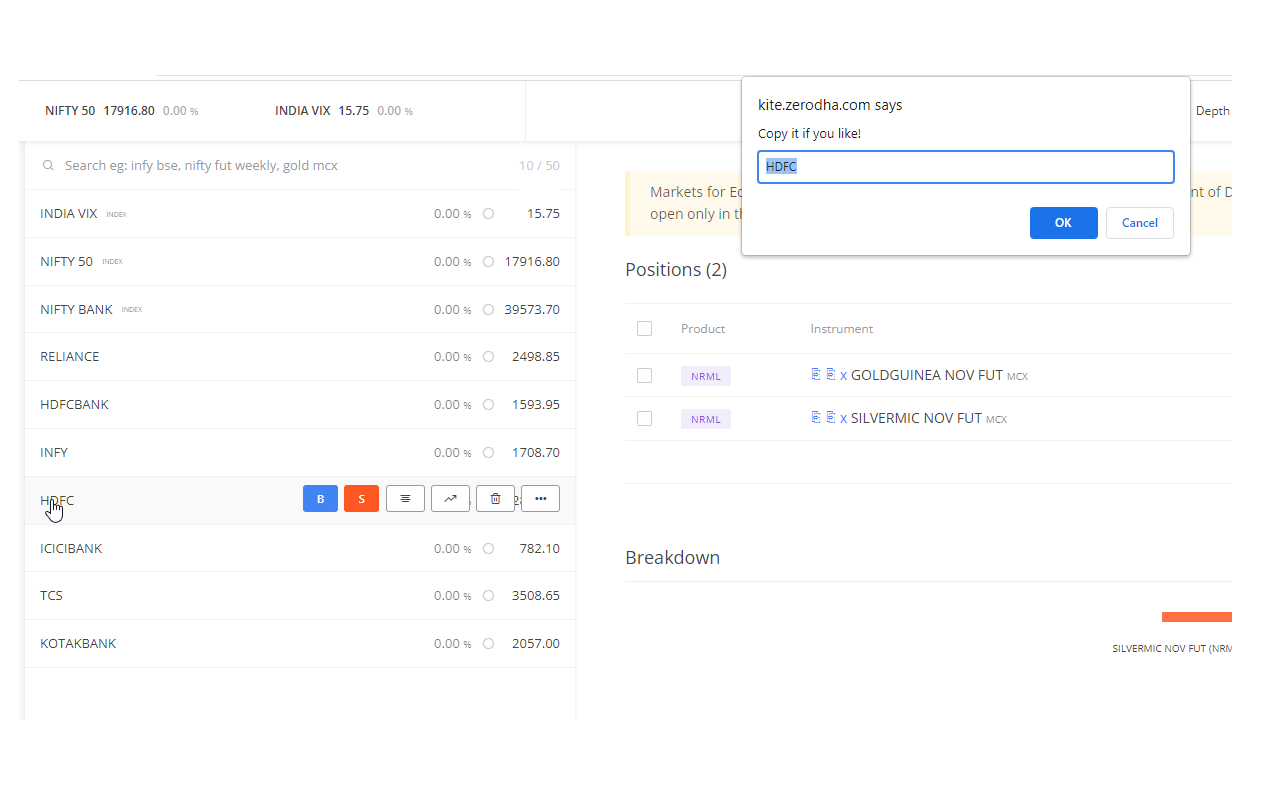
Task: Click the HDFC text field in dialog
Action: click(x=965, y=166)
